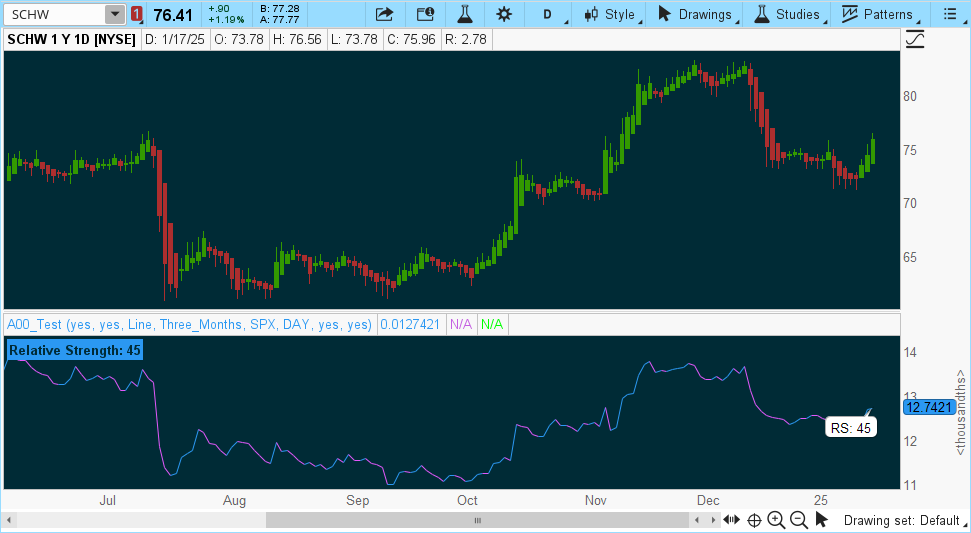This screenshot has height=533, width=971.
Task: Click the red 1 link badge
Action: 136,14
